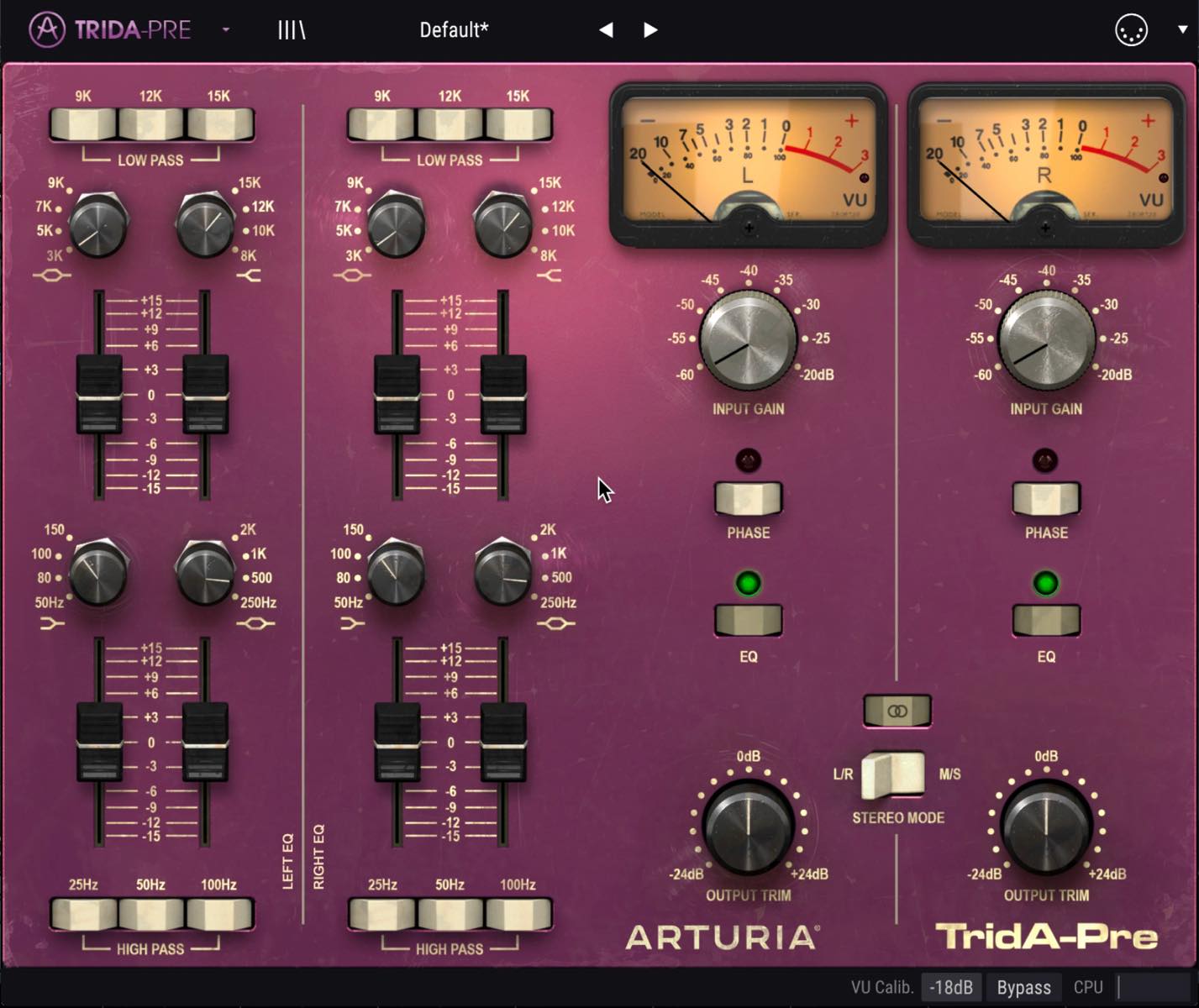Click Left EQ bell icon under 250Hz
Screen dimensions: 1199x1008
tap(255, 623)
